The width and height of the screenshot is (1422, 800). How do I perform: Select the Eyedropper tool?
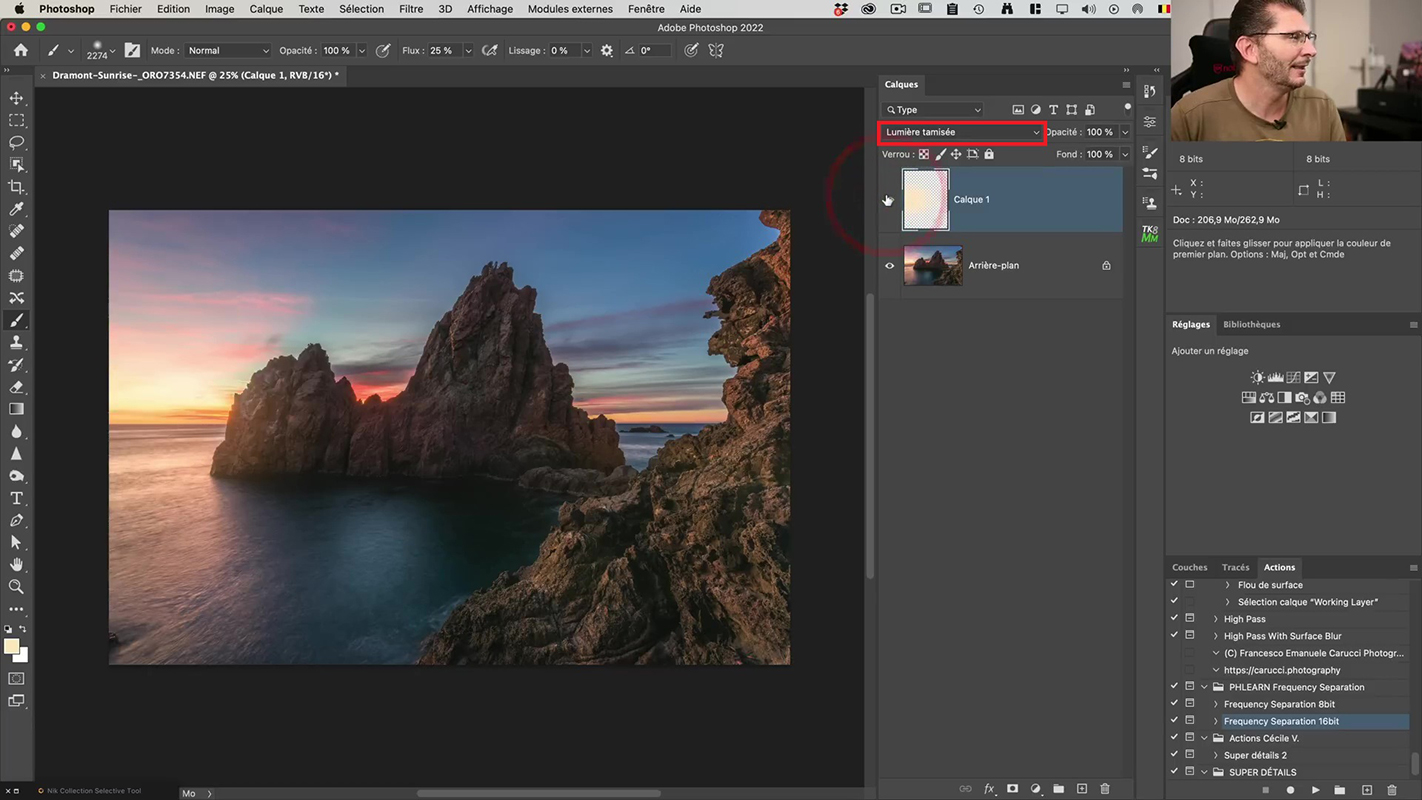[x=17, y=209]
